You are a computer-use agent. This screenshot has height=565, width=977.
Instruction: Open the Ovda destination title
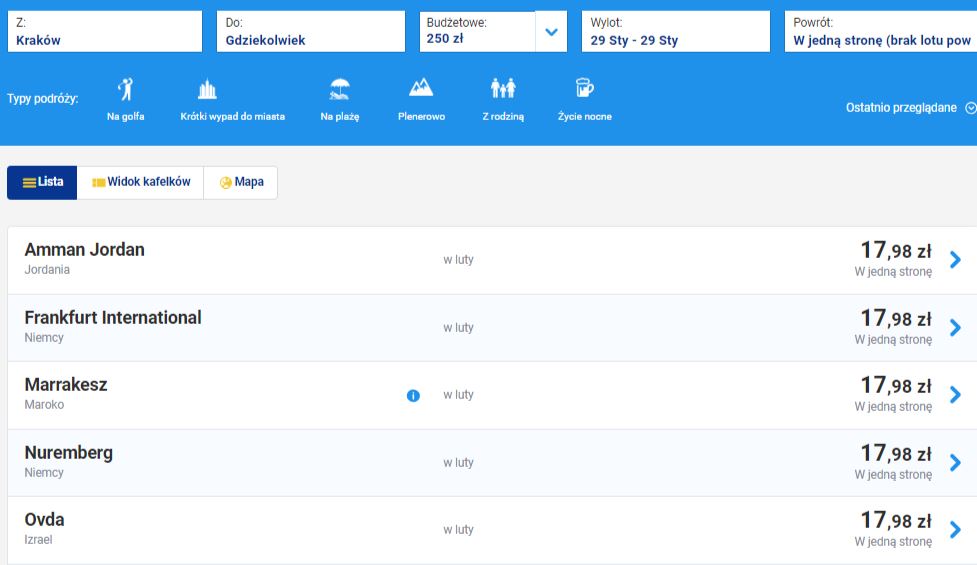click(44, 520)
